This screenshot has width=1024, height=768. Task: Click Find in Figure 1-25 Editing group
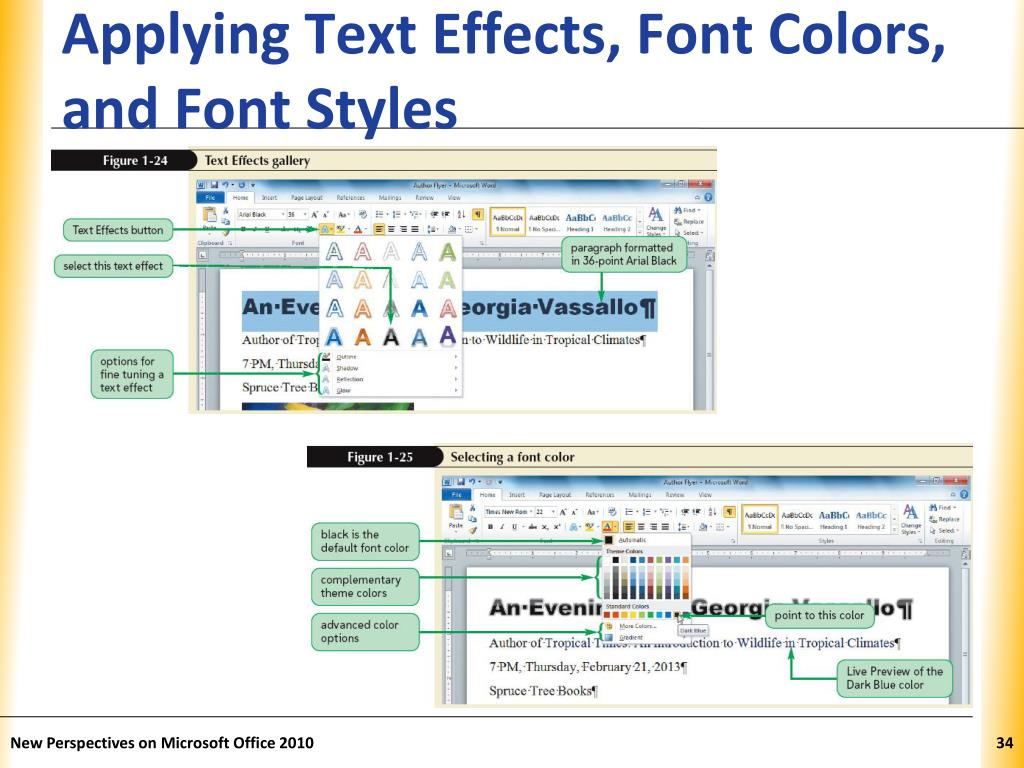coord(944,507)
